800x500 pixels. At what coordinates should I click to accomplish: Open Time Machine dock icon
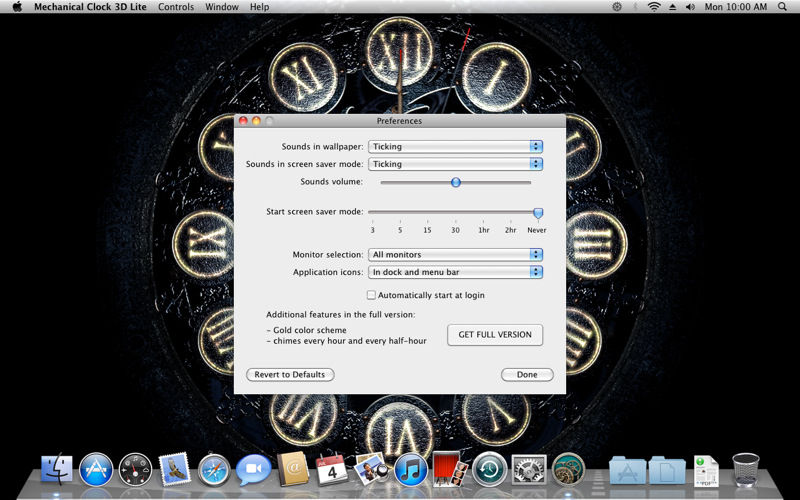[489, 469]
